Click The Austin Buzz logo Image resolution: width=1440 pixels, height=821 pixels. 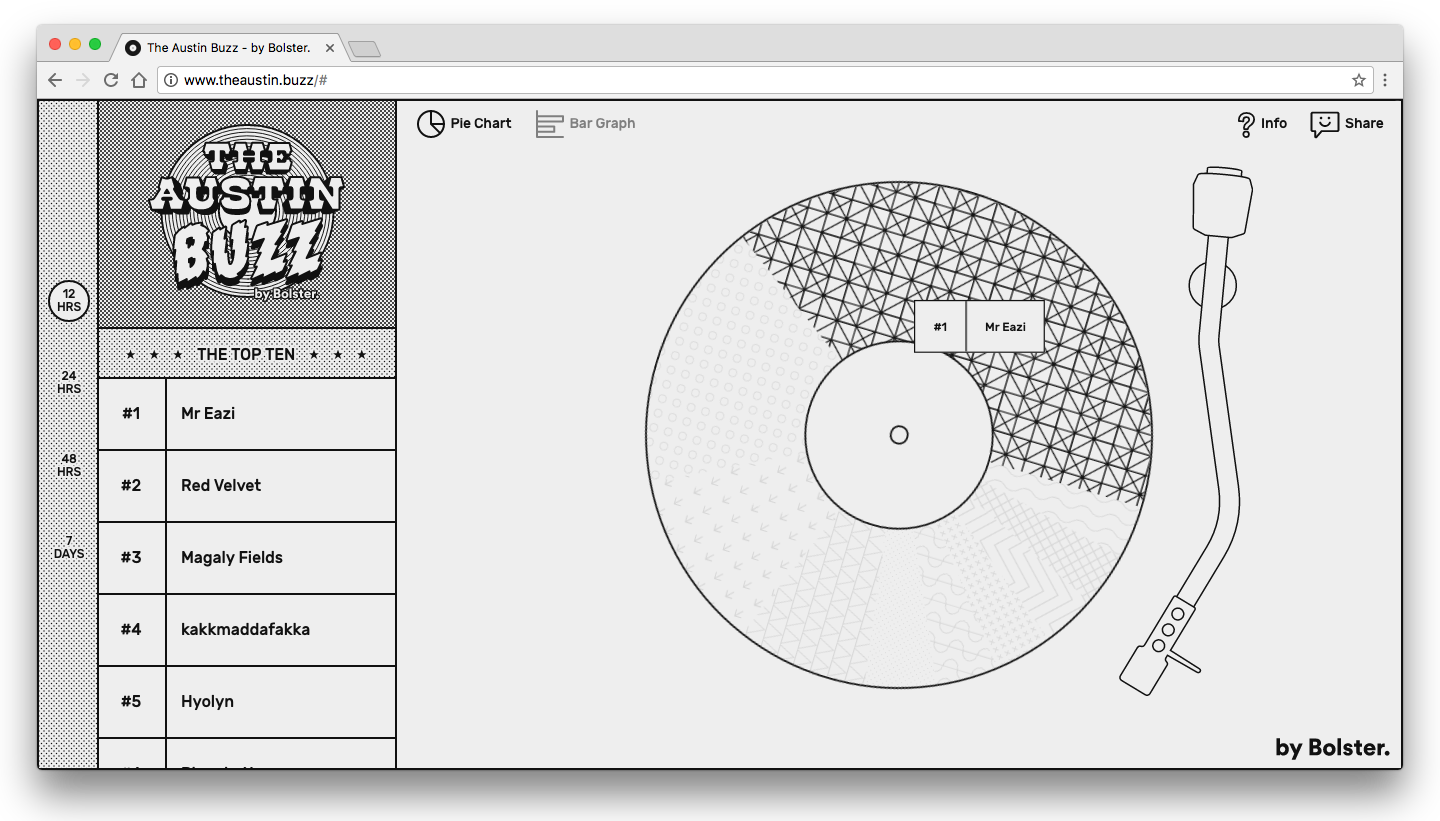(x=247, y=213)
